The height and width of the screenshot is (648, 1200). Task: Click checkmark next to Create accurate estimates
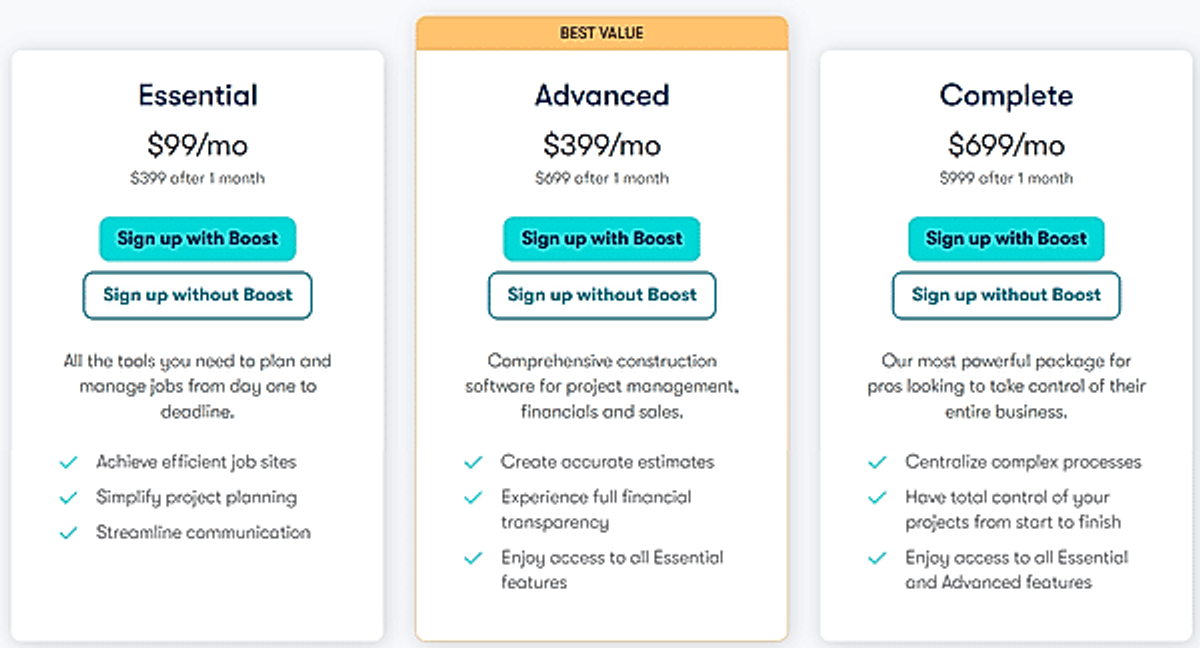(474, 463)
